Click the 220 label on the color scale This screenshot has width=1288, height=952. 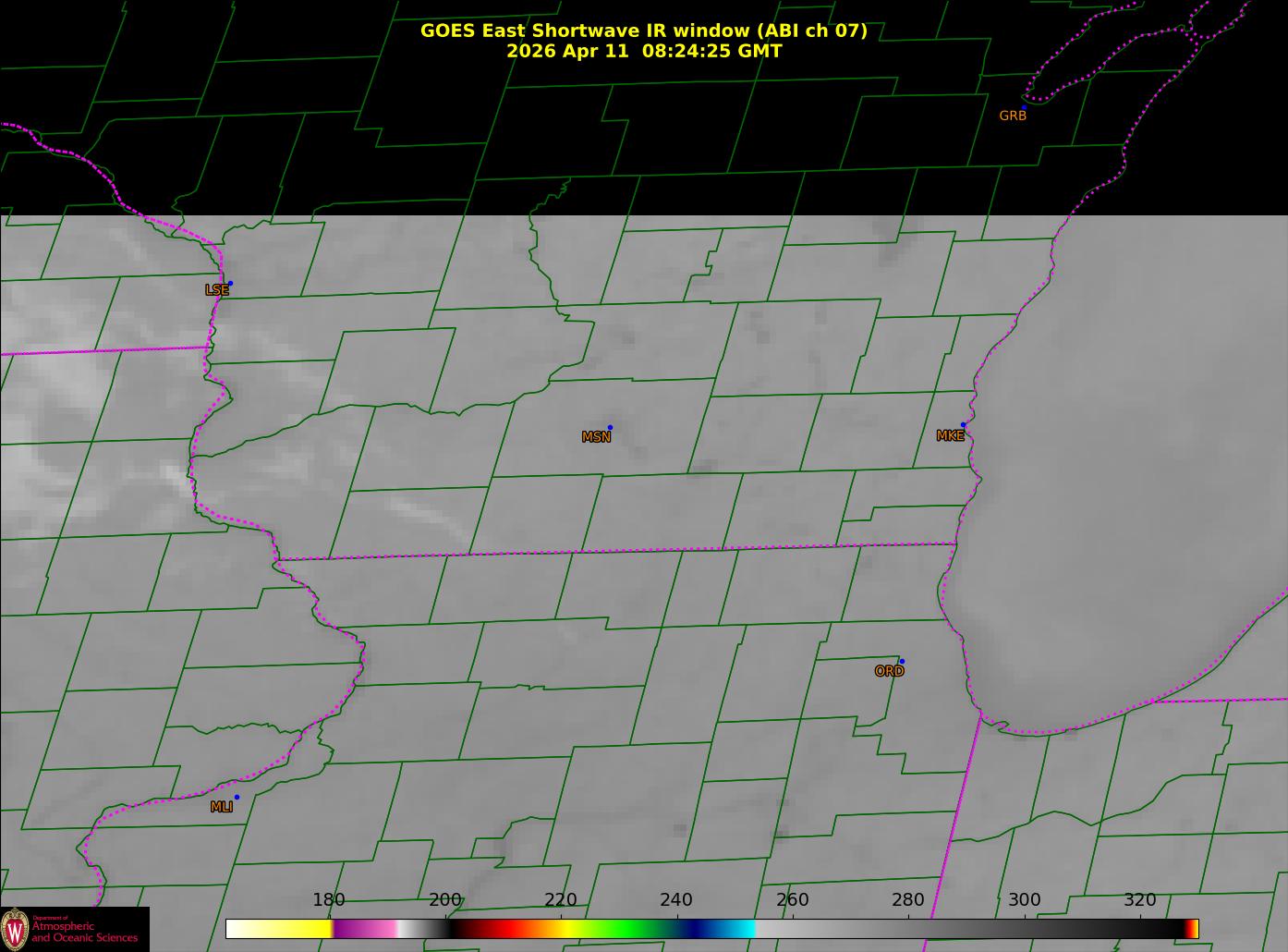[560, 900]
